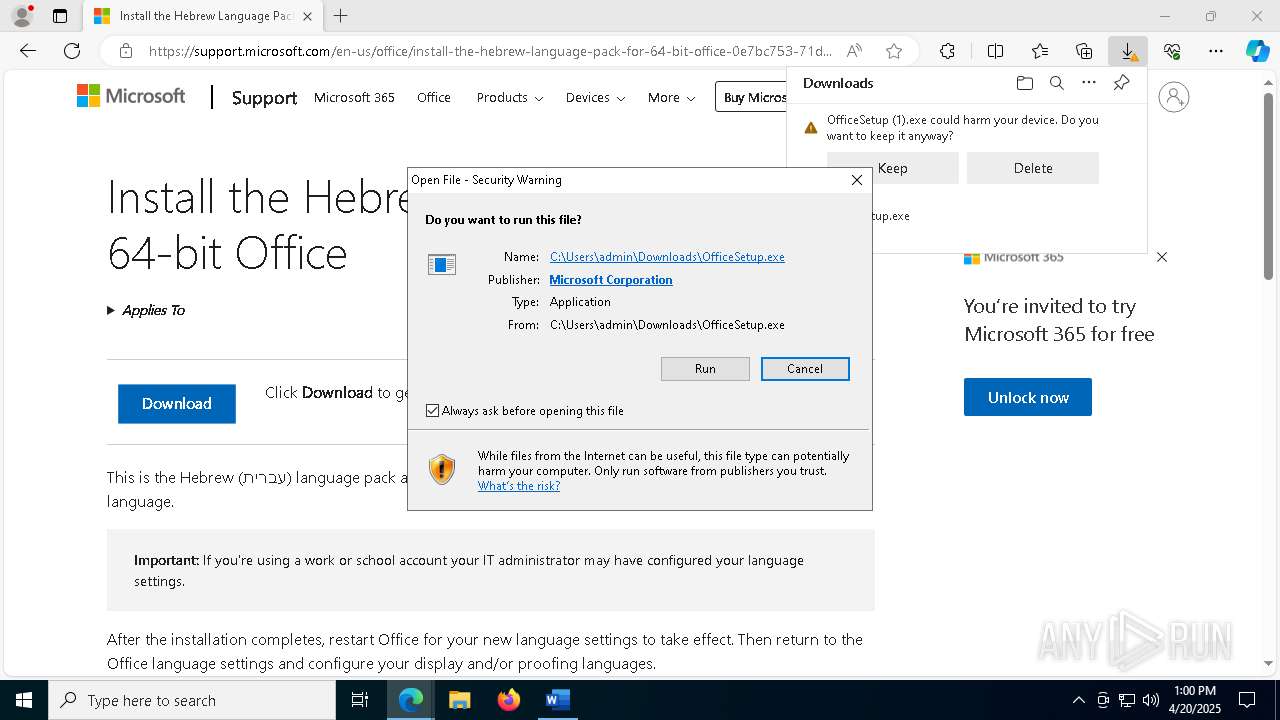
Task: Switch to Word on the taskbar
Action: tap(557, 700)
